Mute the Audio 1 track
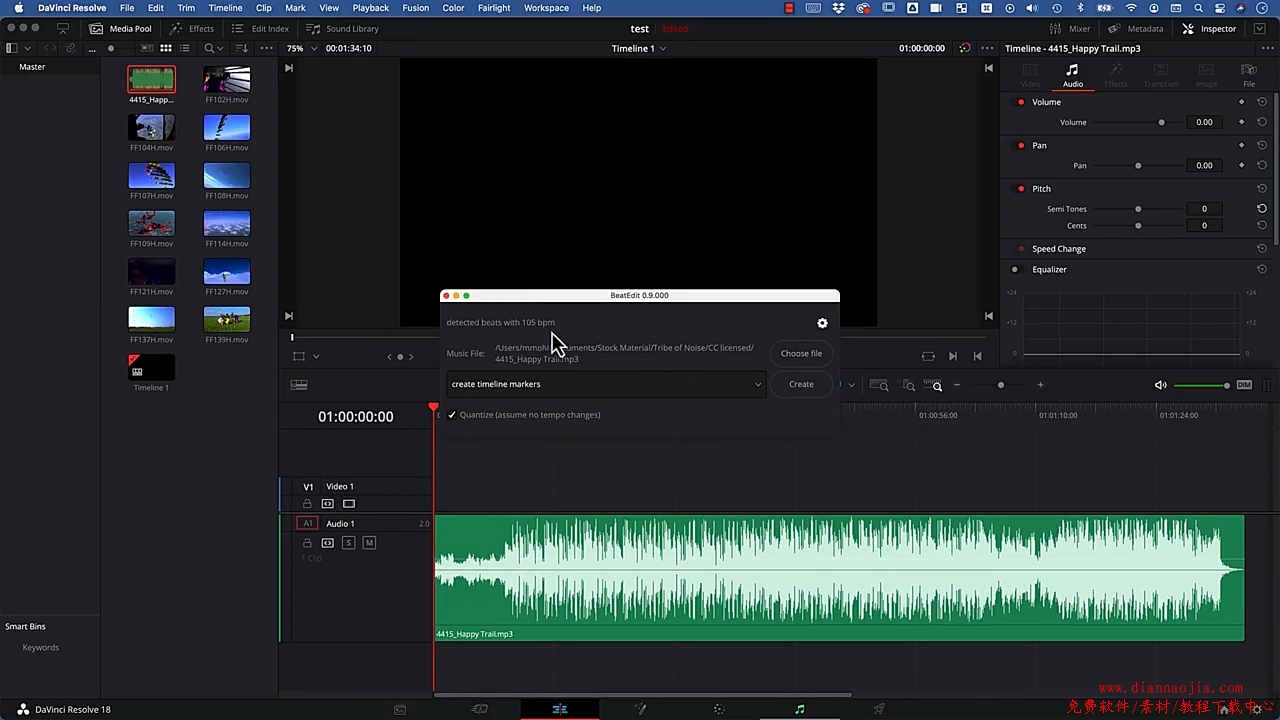This screenshot has height=720, width=1280. click(x=369, y=543)
